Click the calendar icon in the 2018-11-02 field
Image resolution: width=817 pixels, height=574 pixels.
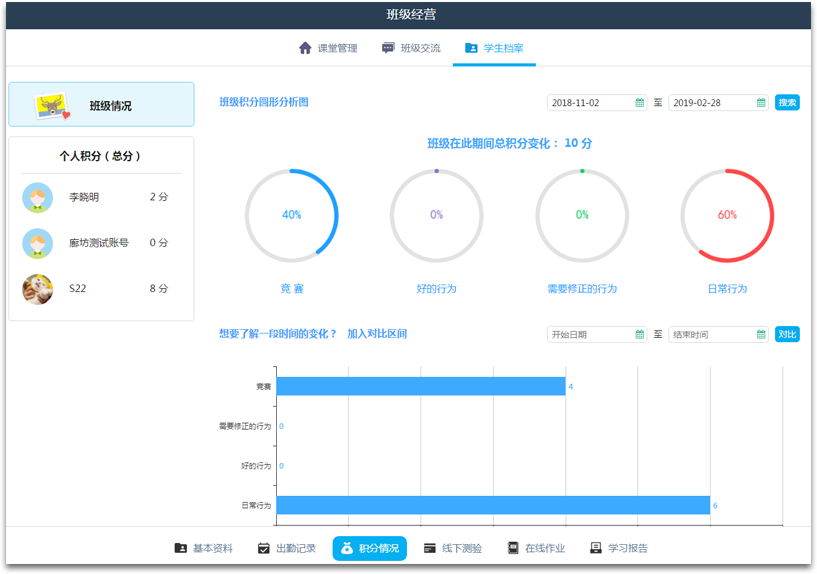[x=640, y=102]
